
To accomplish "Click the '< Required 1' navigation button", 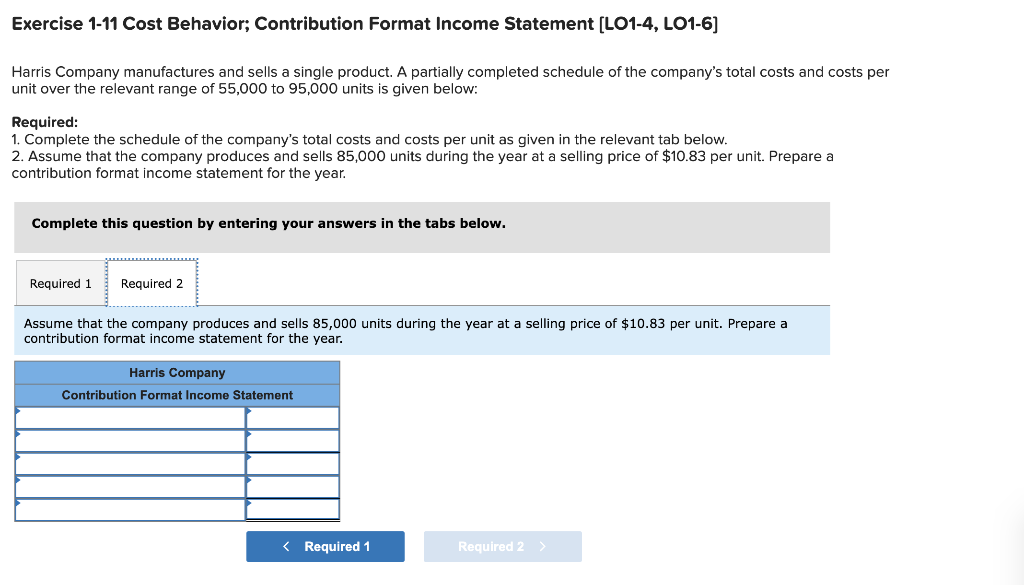I will click(325, 546).
